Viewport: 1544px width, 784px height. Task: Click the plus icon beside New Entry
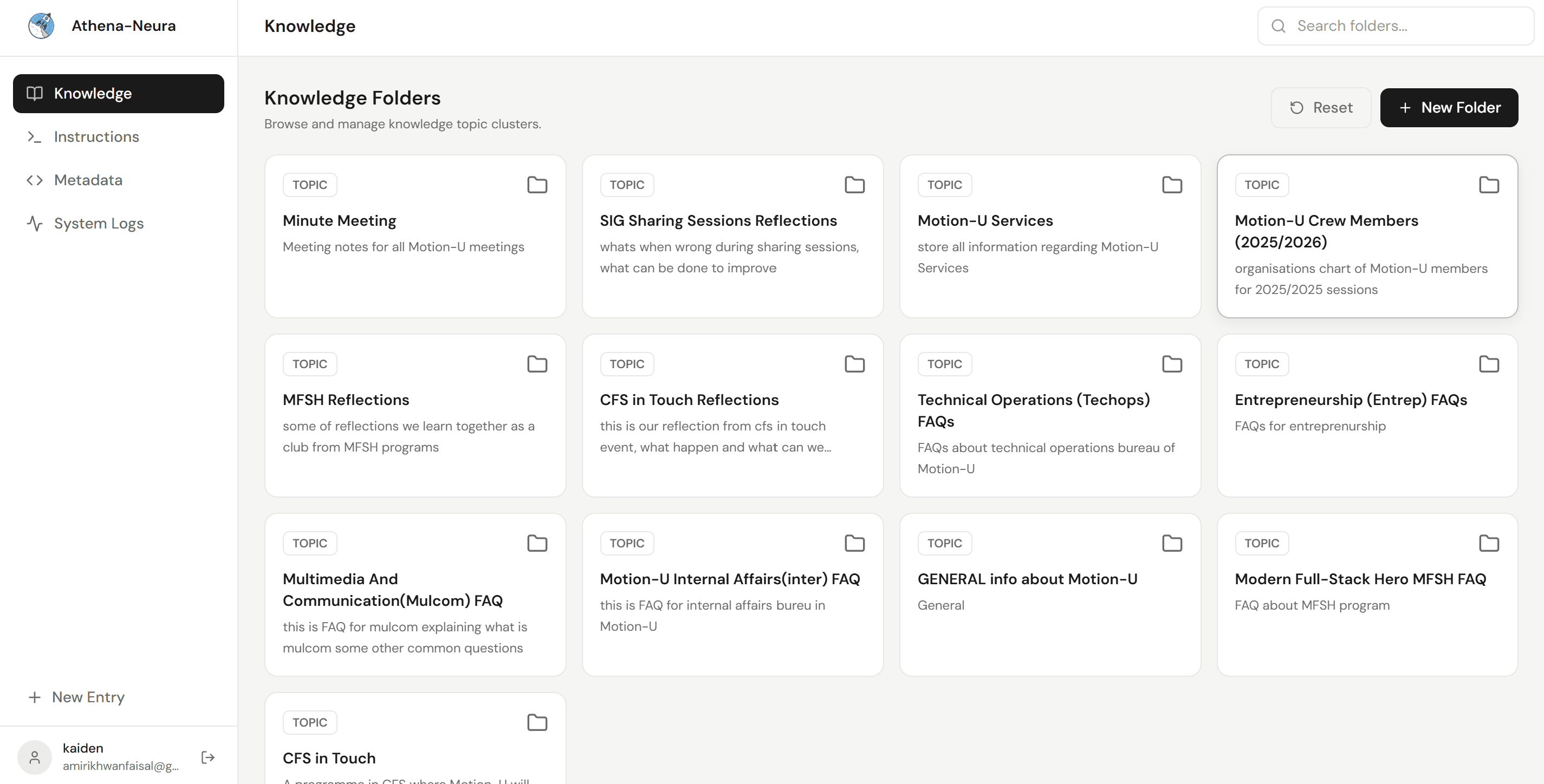click(x=35, y=697)
